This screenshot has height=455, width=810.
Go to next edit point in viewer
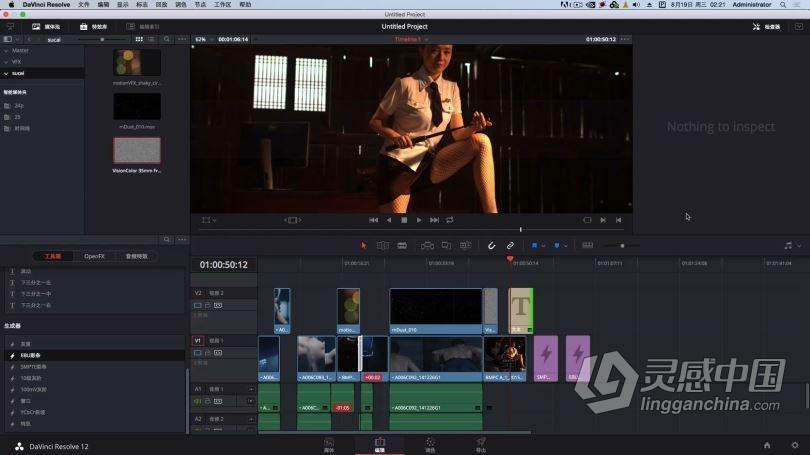click(x=603, y=220)
